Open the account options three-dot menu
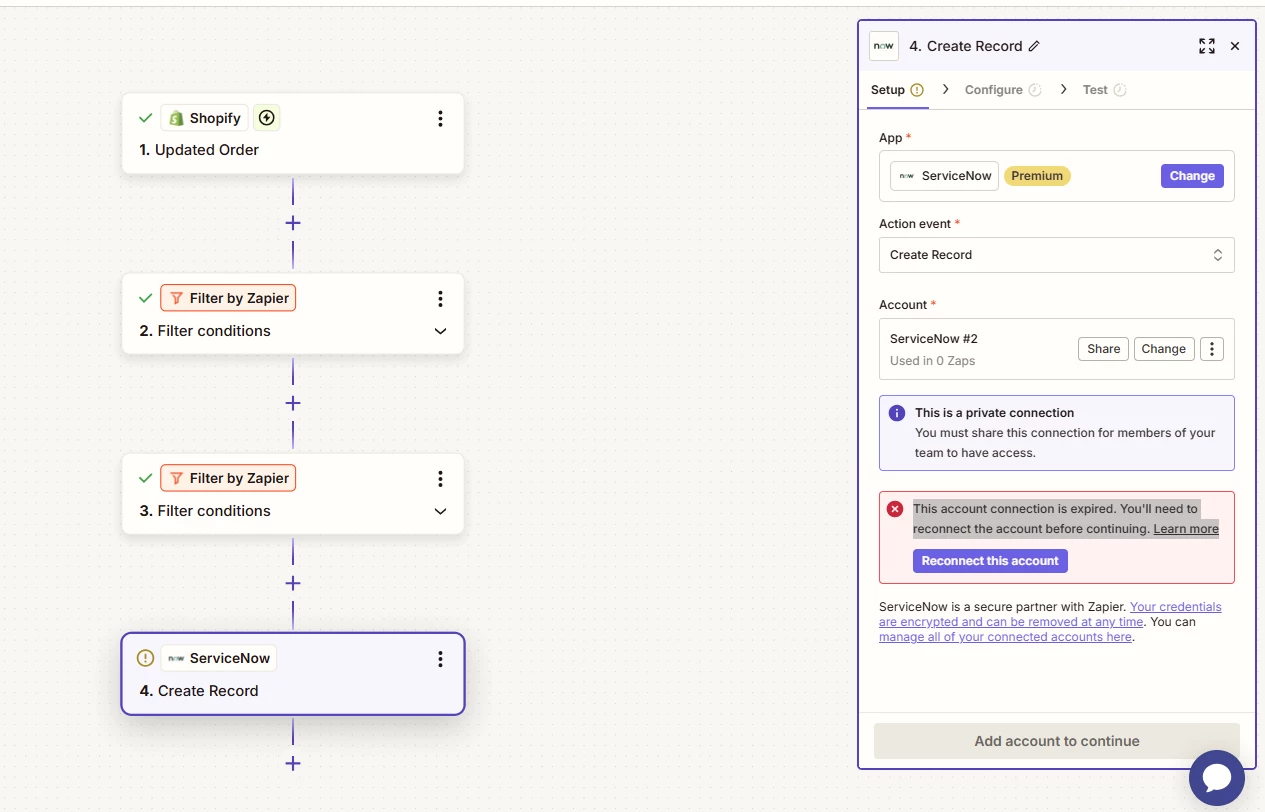 coord(1212,349)
